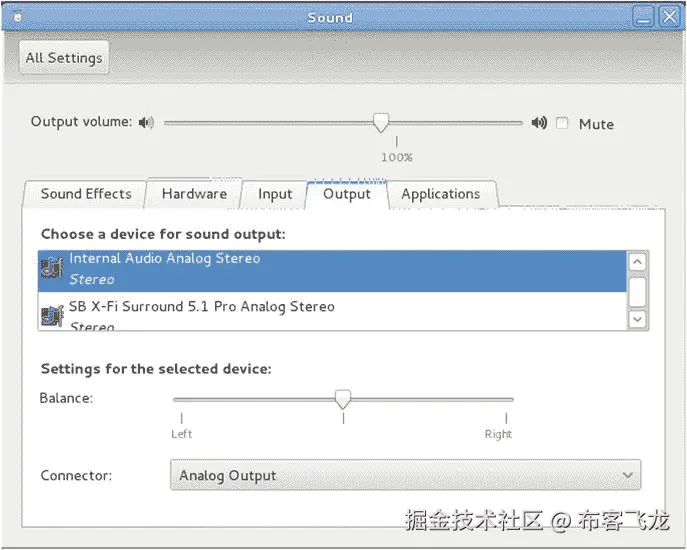Screen dimensions: 687x550
Task: Click the device list scrollbar thumb
Action: [637, 291]
